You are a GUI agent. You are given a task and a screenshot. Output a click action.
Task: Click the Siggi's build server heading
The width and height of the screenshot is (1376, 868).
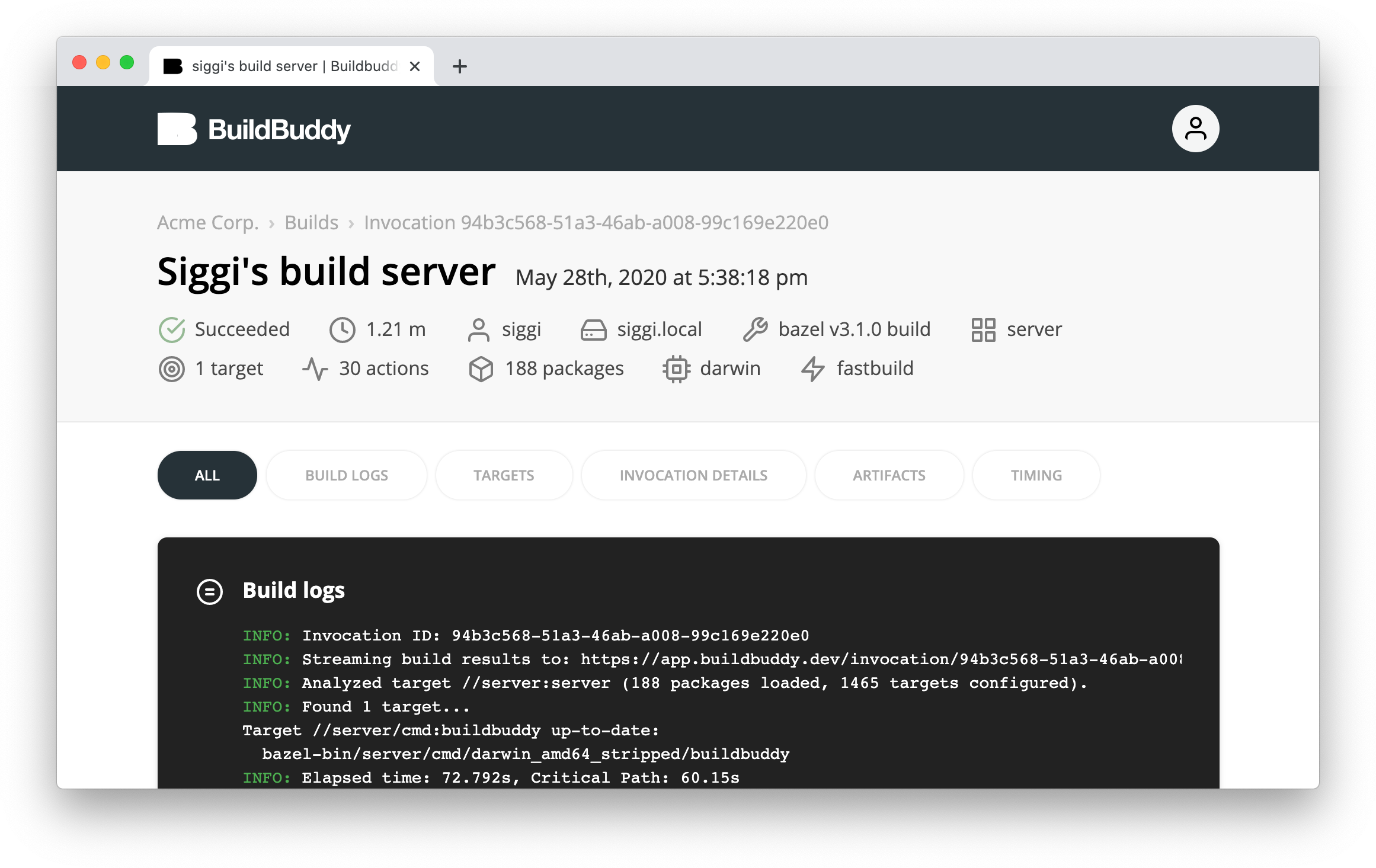point(326,272)
